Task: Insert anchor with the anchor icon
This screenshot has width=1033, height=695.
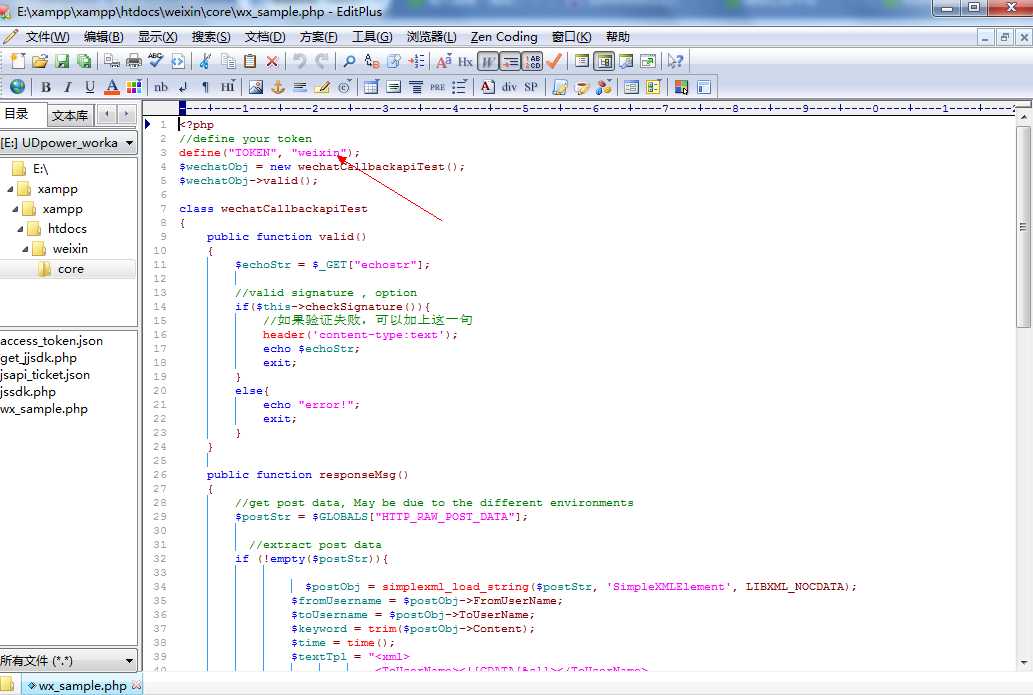Action: point(278,87)
